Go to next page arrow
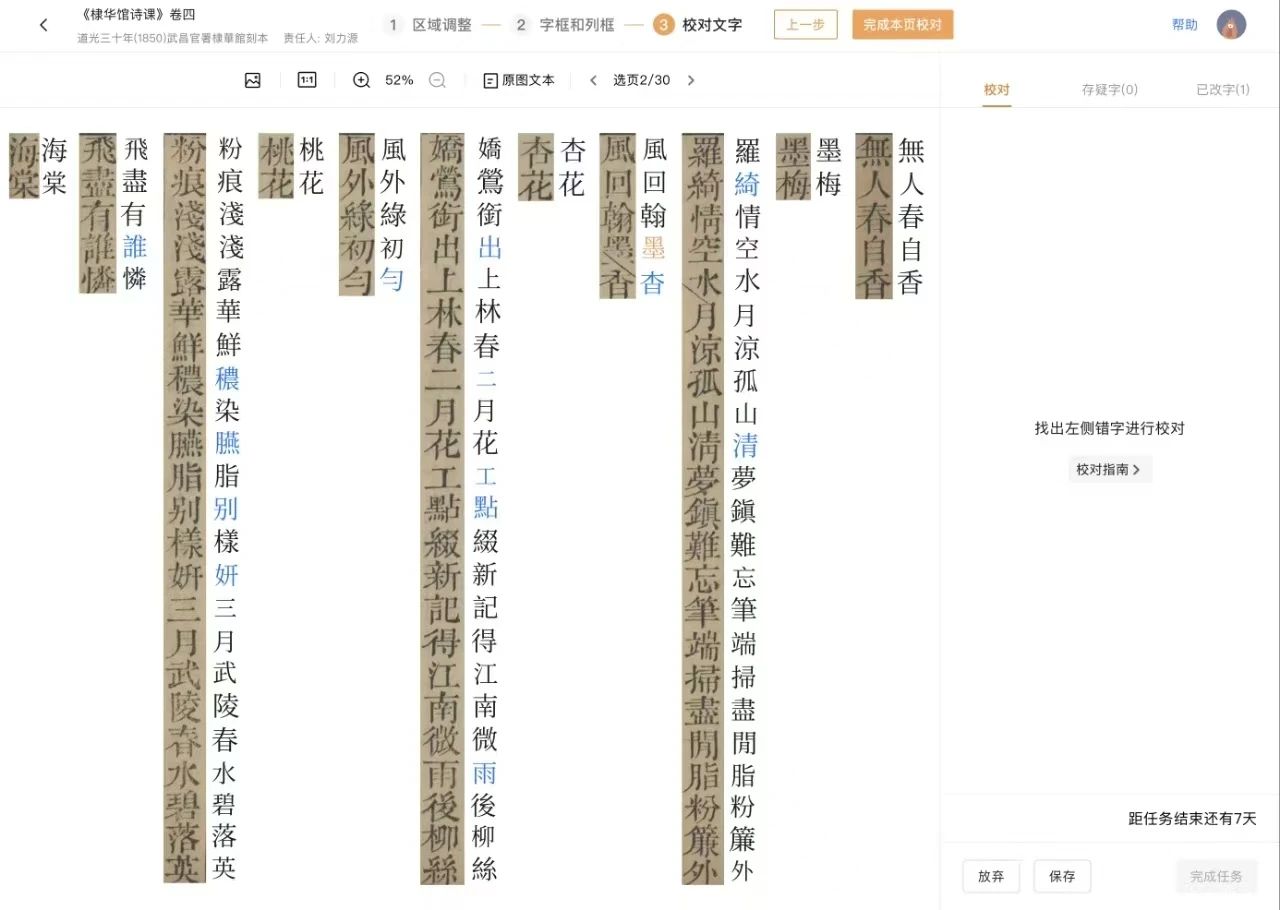Screen dimensions: 1280x910 pyautogui.click(x=691, y=80)
